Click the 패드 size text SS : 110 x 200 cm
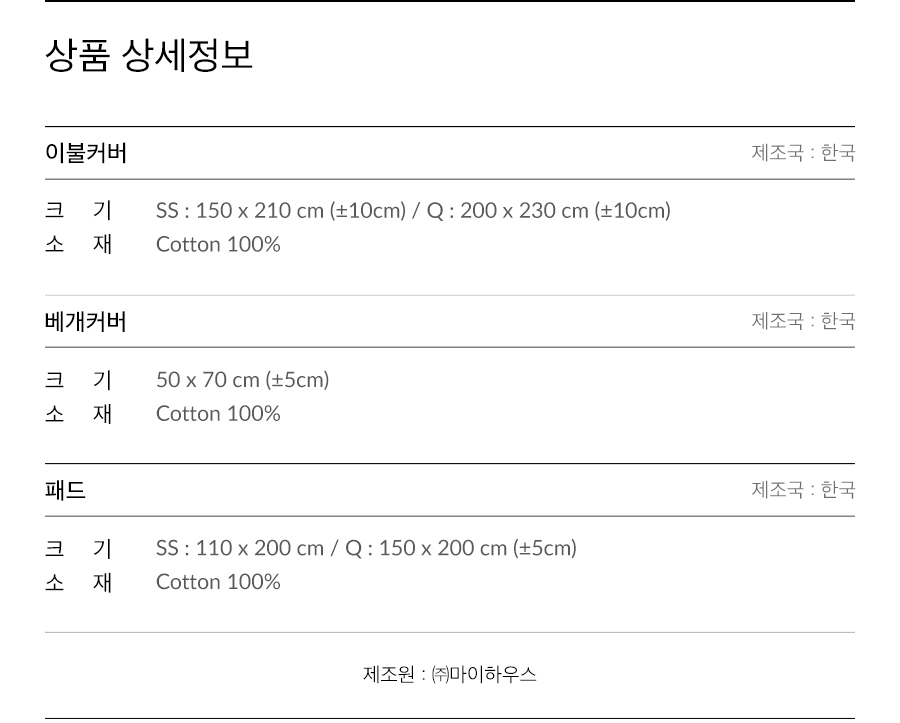 click(366, 548)
